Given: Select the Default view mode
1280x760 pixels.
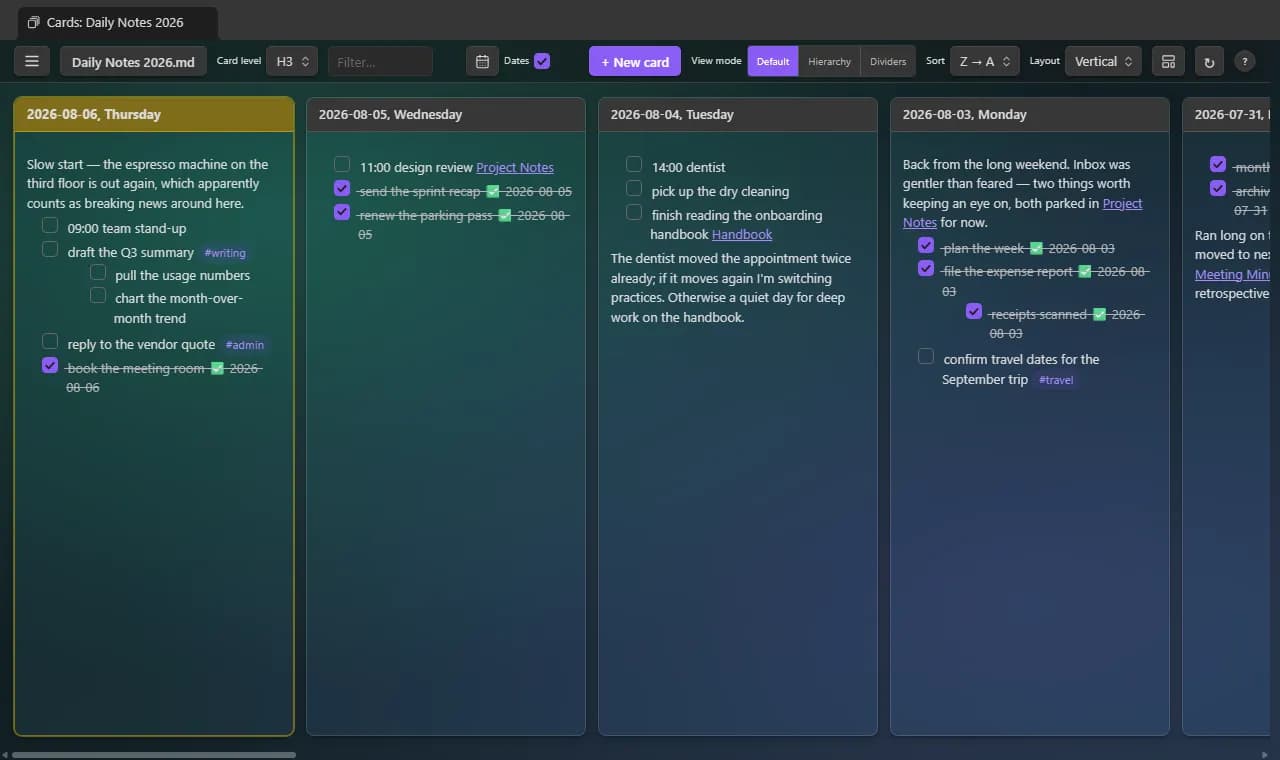Looking at the screenshot, I should coord(773,61).
